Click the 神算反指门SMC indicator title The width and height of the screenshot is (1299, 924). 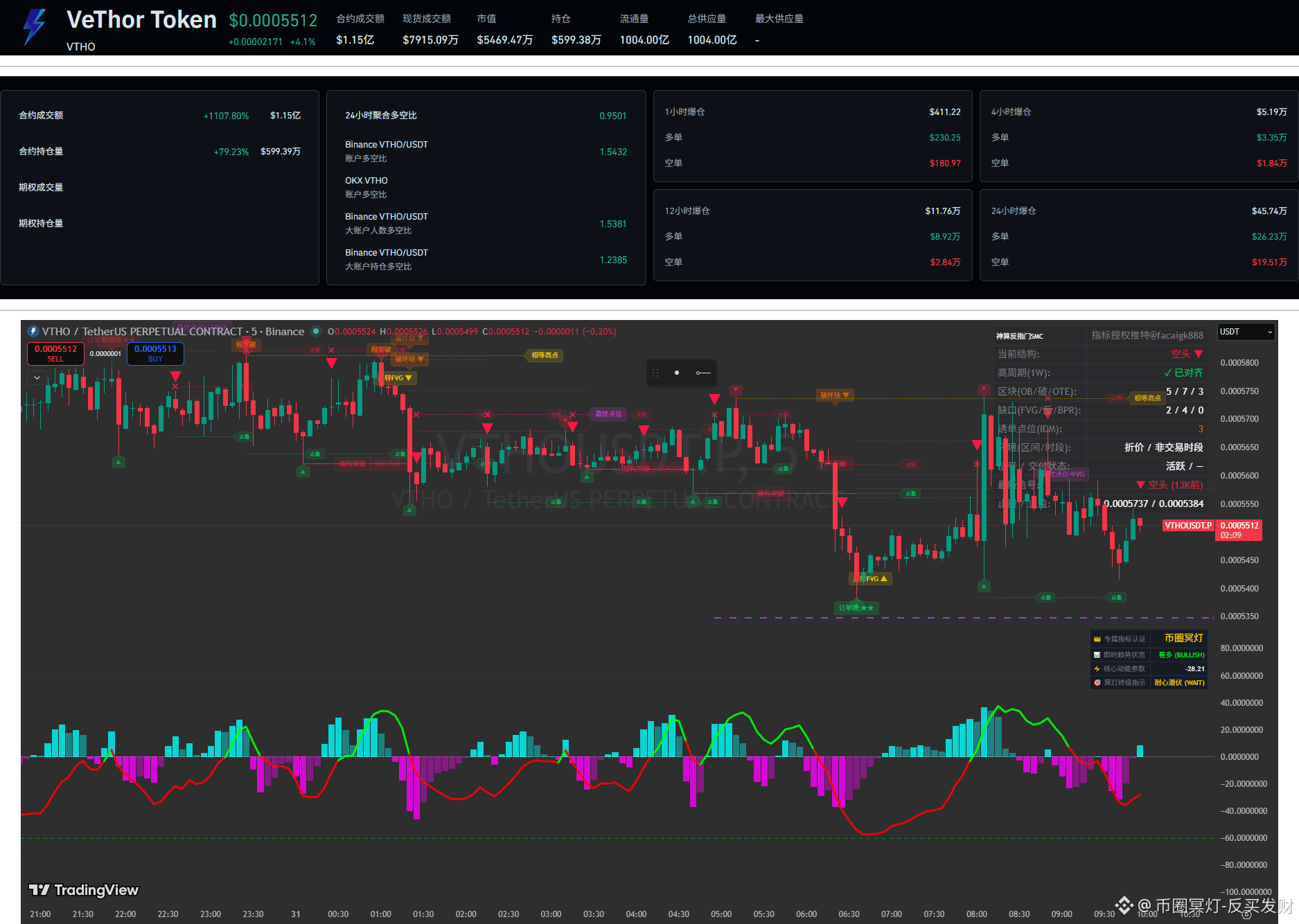click(1020, 336)
